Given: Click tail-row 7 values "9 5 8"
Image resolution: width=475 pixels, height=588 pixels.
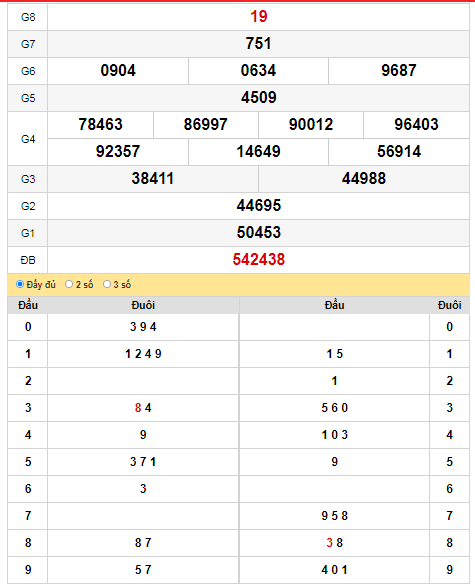Looking at the screenshot, I should (x=334, y=516).
